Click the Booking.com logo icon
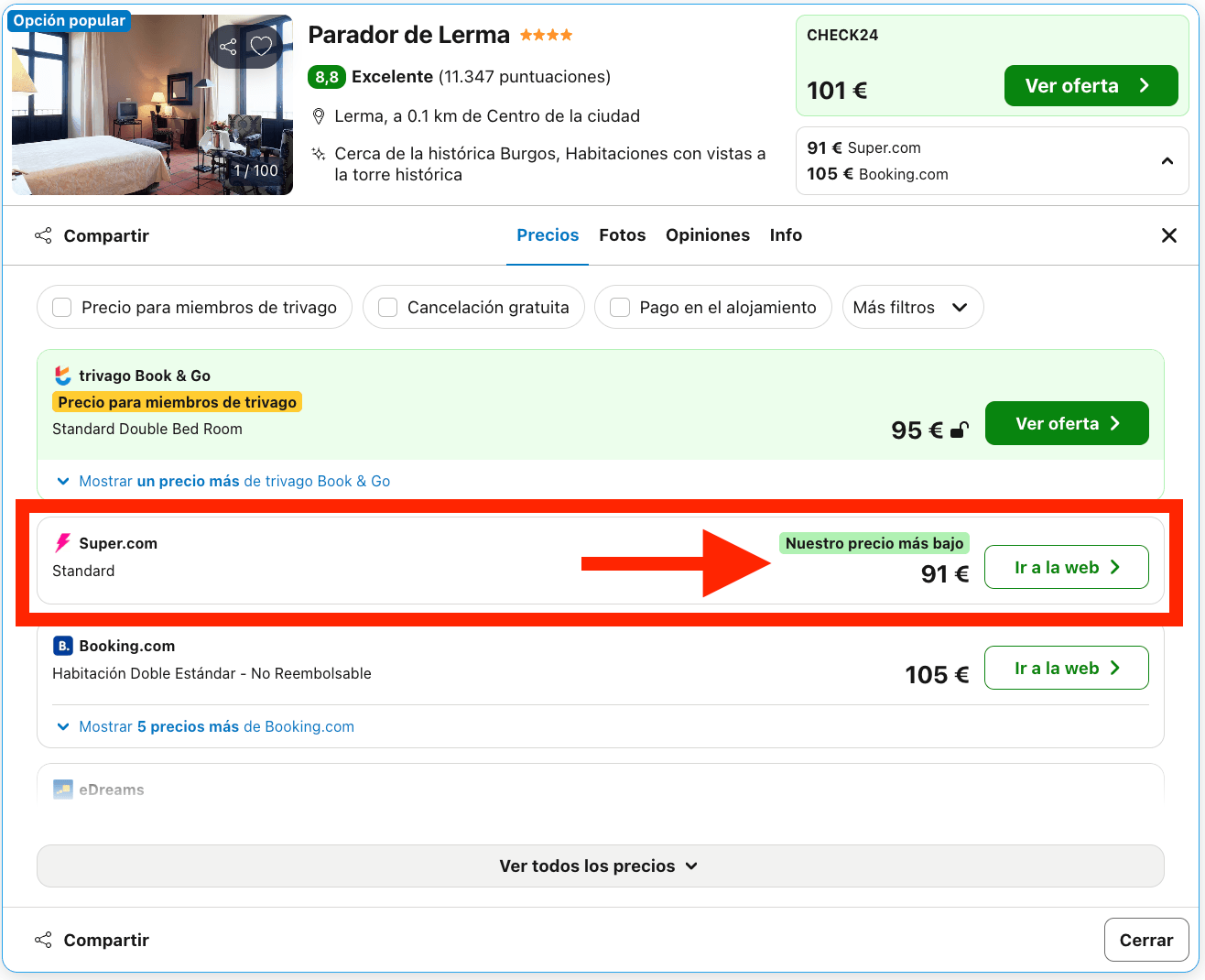This screenshot has width=1205, height=980. pyautogui.click(x=62, y=646)
